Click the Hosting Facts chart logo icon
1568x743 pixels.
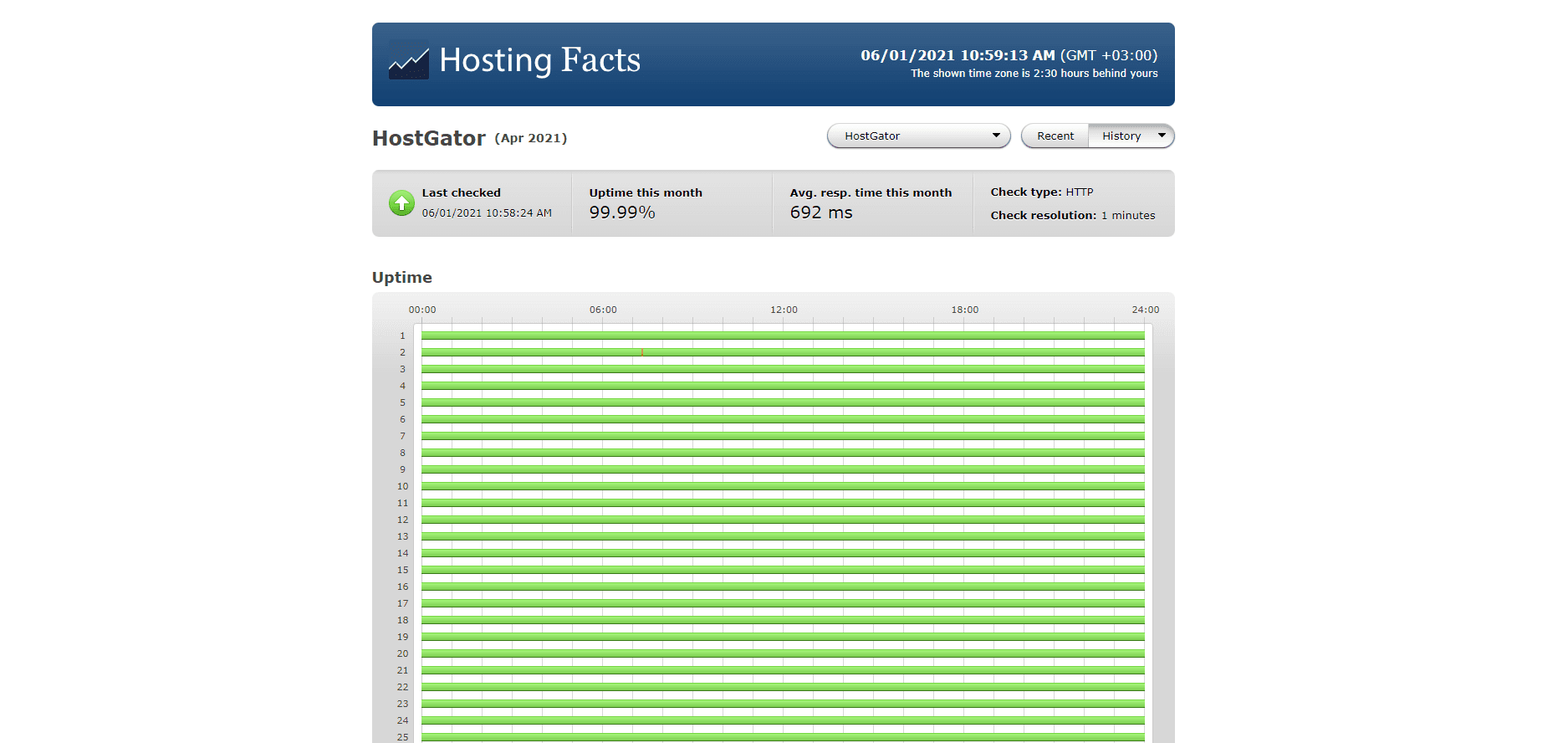click(408, 59)
